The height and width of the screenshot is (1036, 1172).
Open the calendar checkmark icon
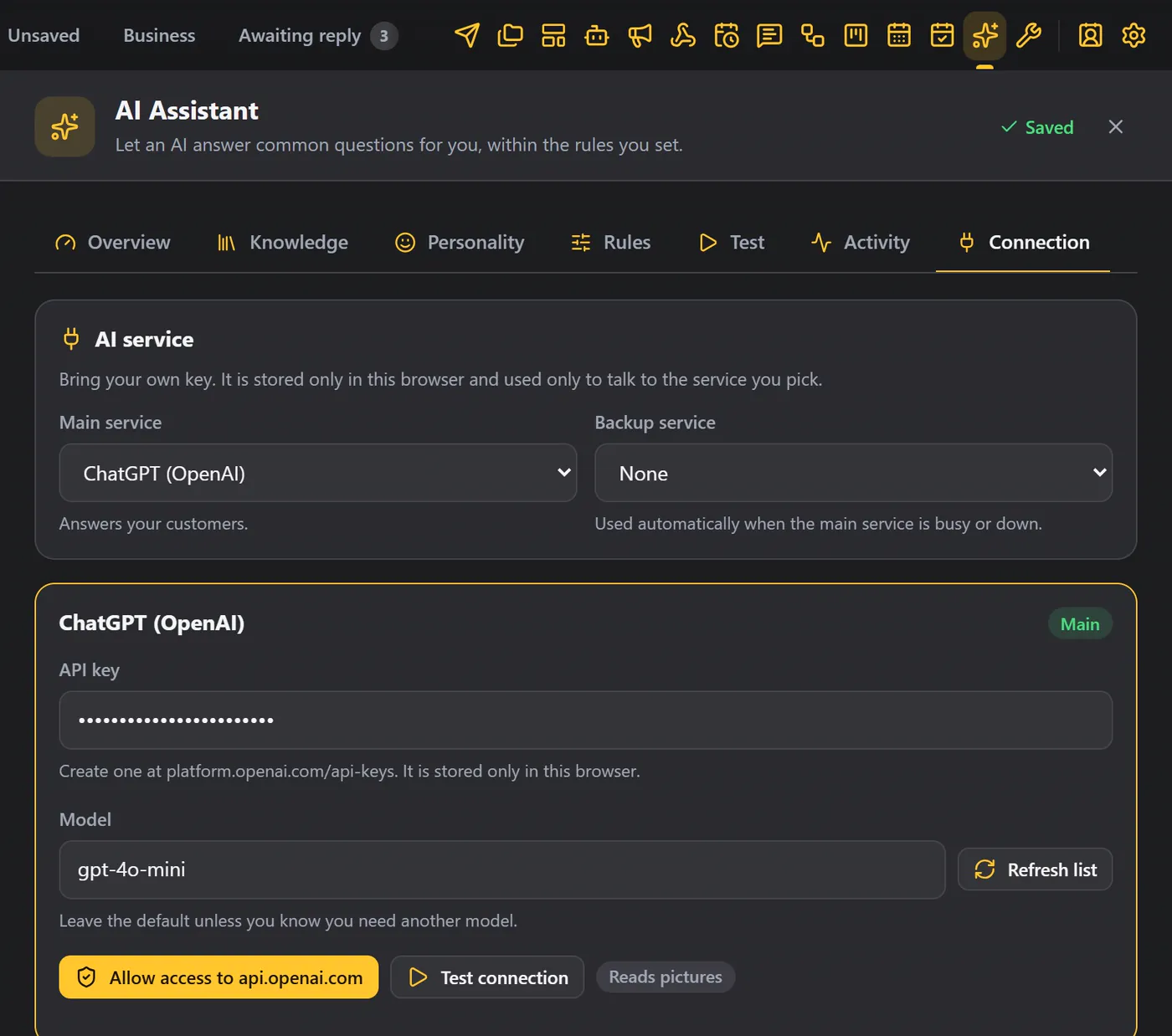(943, 35)
